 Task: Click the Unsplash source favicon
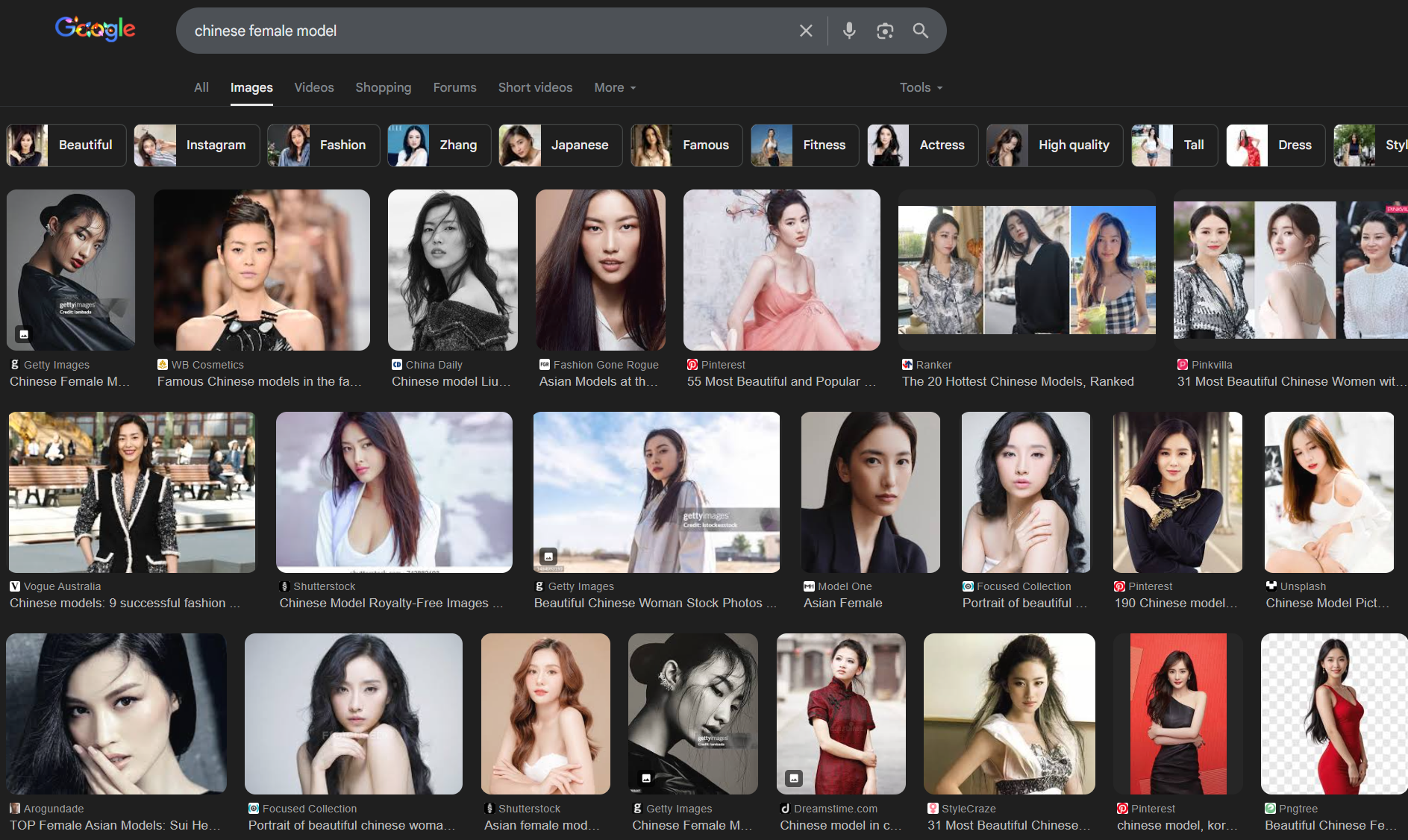coord(1271,586)
